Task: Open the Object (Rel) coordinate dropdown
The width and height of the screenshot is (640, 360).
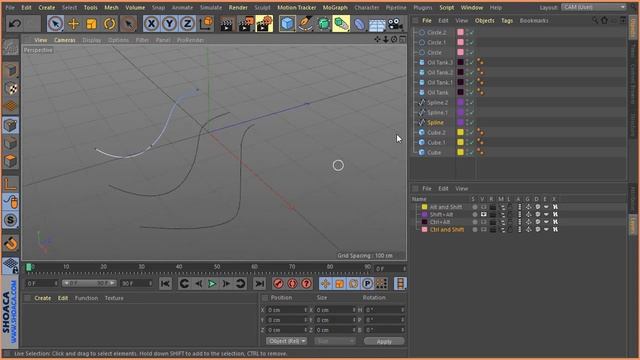Action: click(x=286, y=341)
